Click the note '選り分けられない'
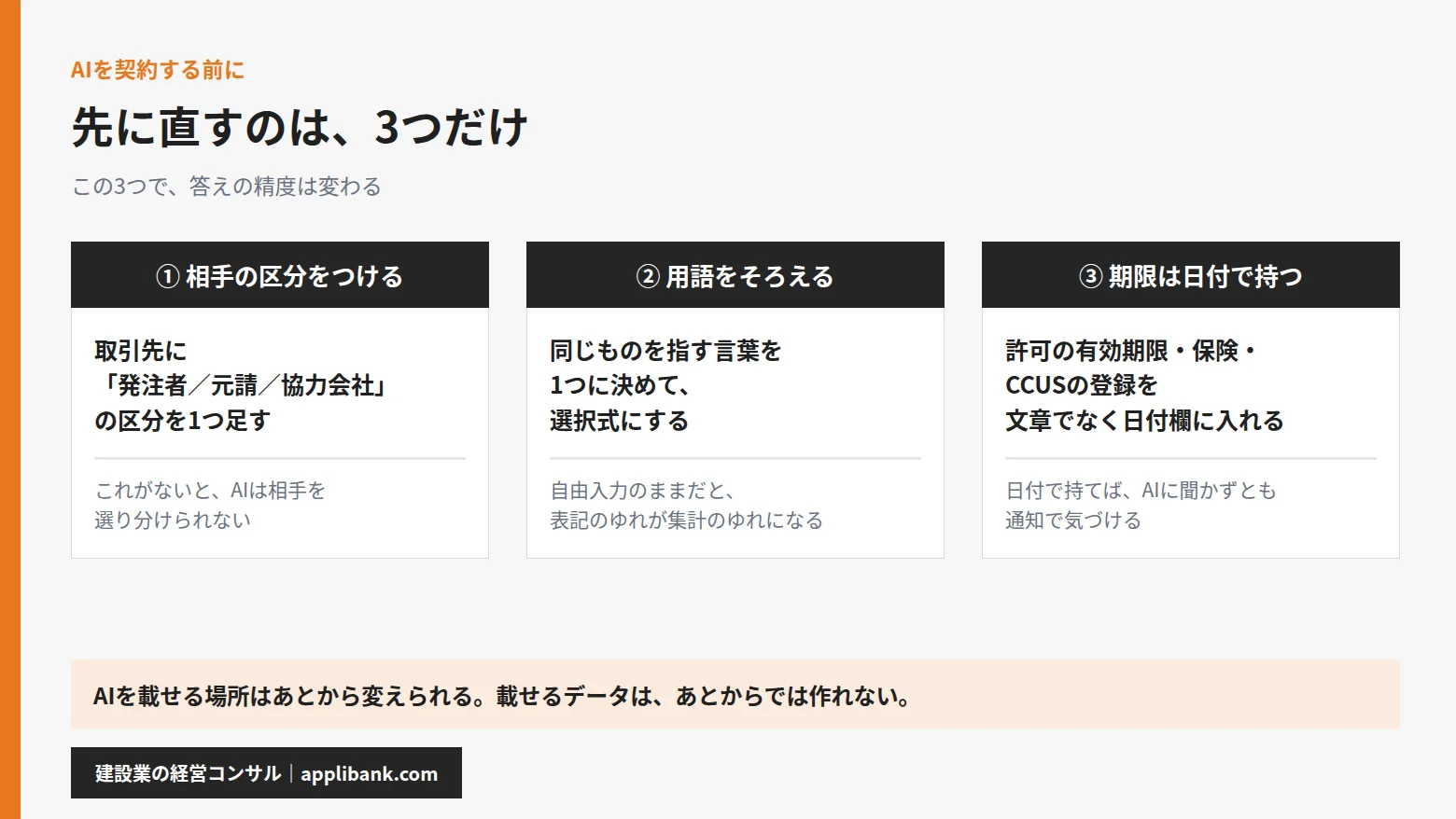Image resolution: width=1456 pixels, height=819 pixels. point(173,520)
